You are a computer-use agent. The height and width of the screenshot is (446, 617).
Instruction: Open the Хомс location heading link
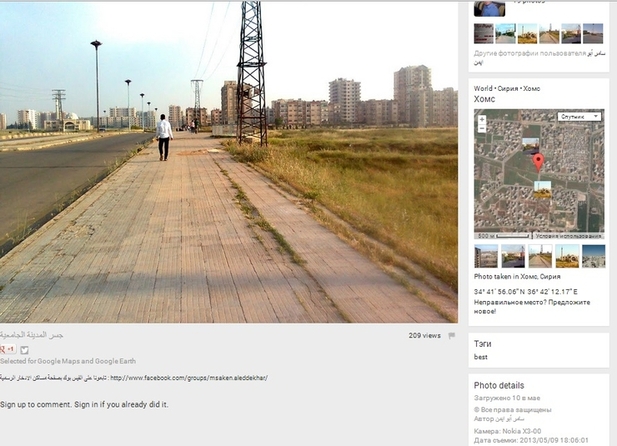point(484,99)
